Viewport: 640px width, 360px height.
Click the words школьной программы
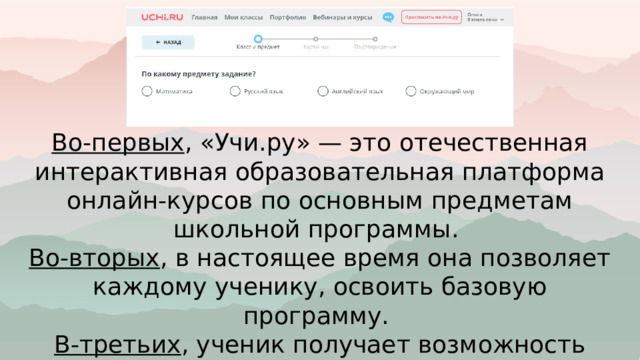click(x=316, y=230)
